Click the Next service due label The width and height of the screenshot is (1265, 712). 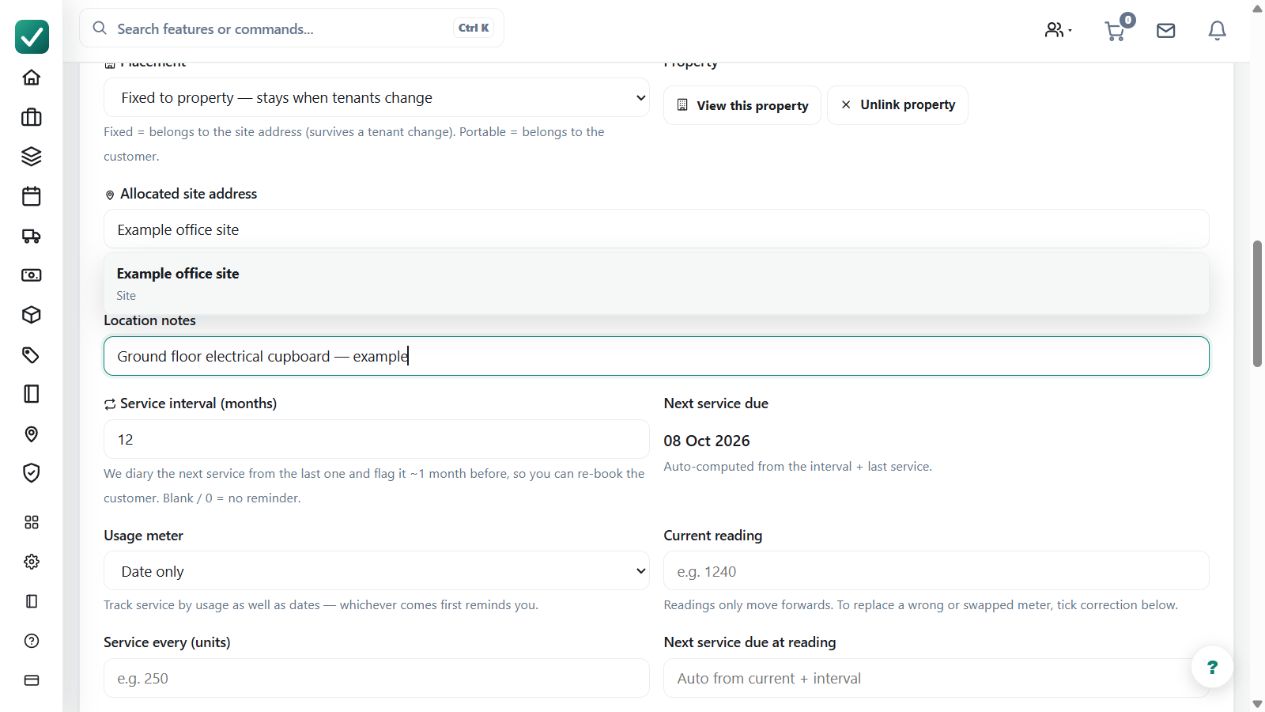coord(716,404)
